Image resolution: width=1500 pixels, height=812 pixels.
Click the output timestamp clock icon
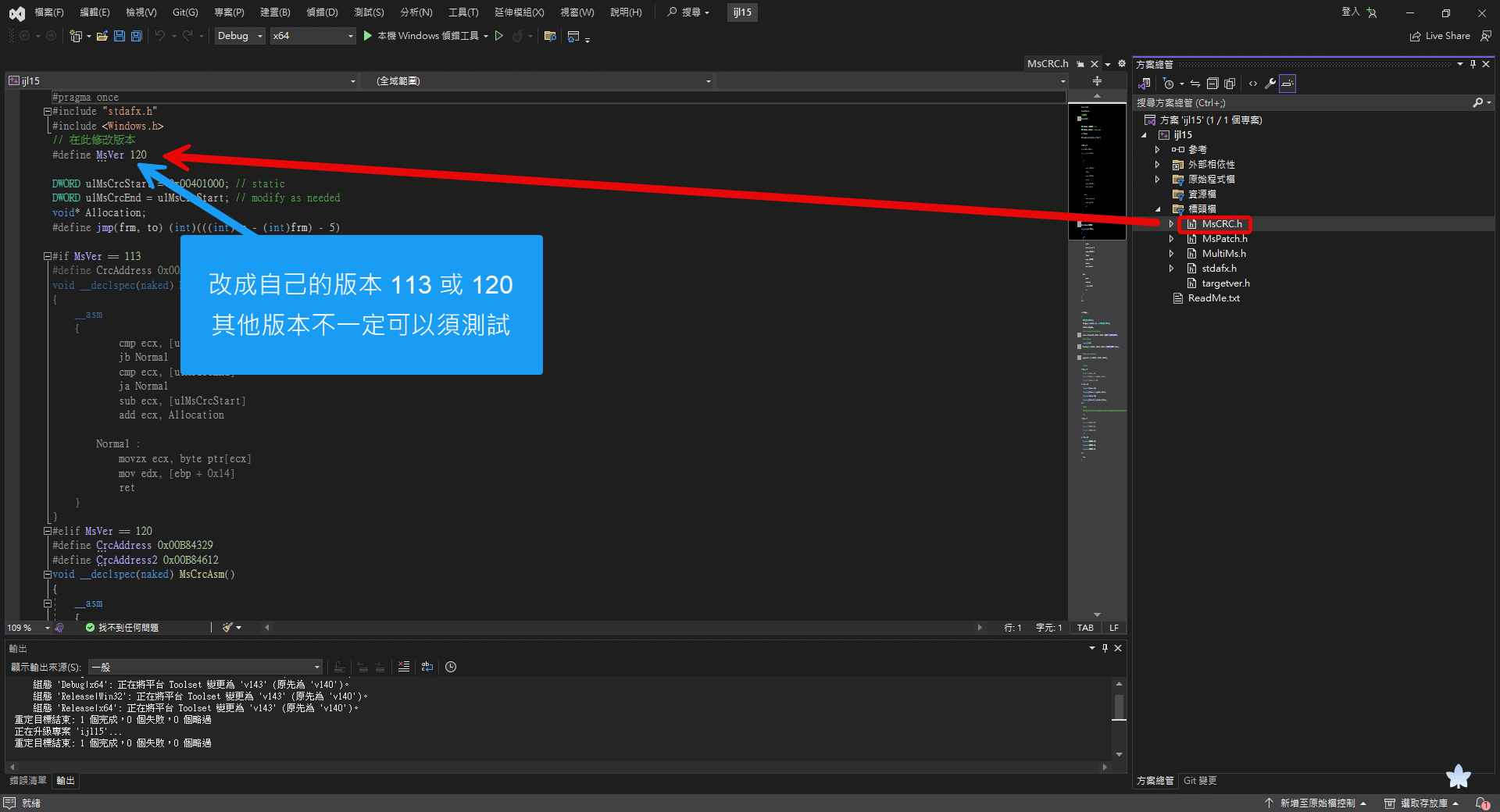[451, 667]
